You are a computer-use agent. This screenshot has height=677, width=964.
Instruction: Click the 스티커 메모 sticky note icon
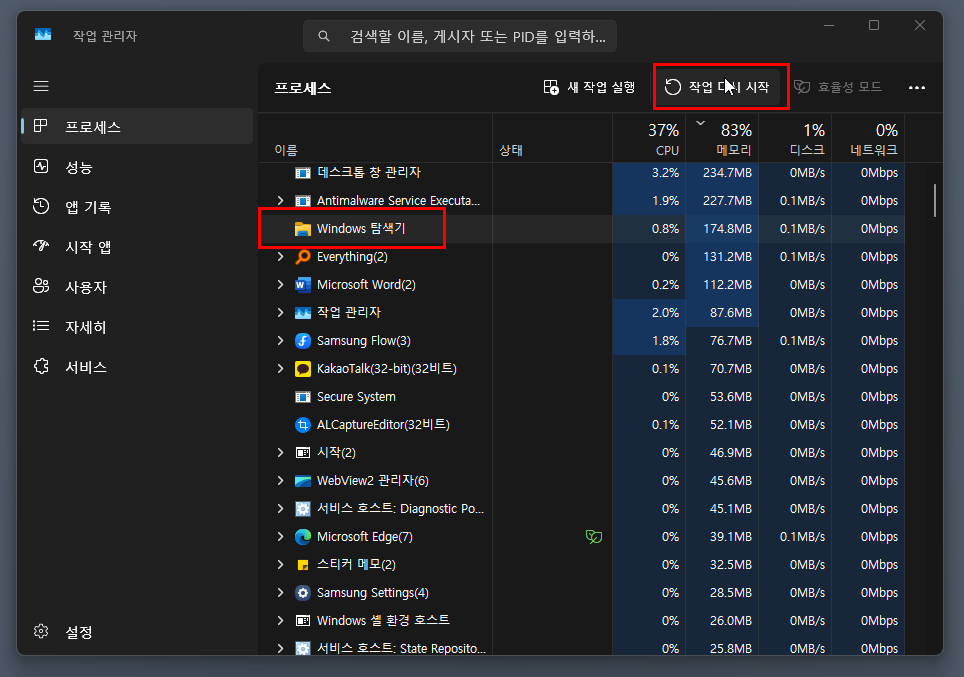click(302, 565)
